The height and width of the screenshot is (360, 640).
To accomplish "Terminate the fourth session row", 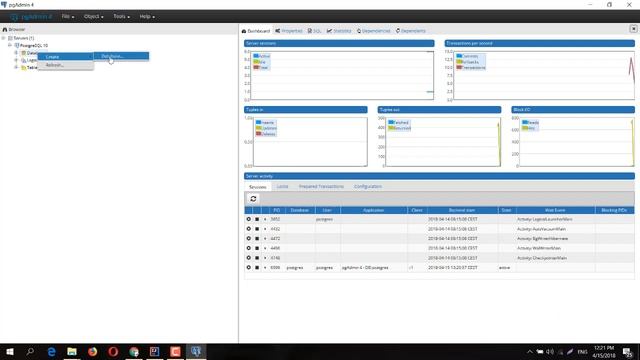I will point(257,248).
